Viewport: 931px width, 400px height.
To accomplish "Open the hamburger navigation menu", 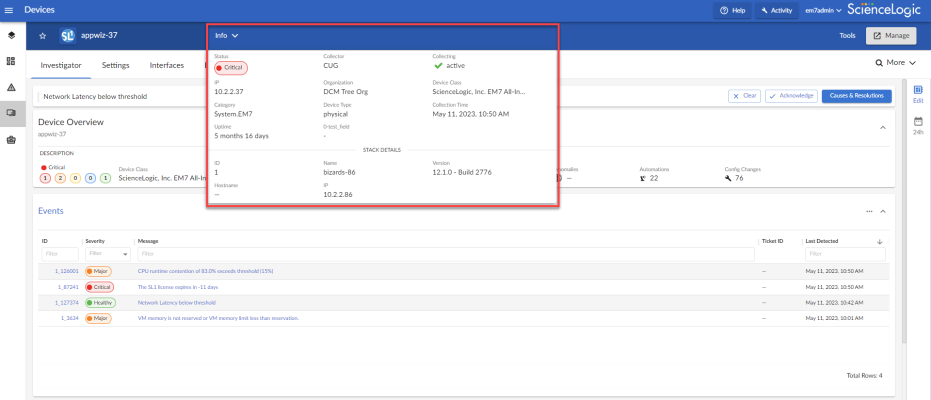I will [10, 9].
